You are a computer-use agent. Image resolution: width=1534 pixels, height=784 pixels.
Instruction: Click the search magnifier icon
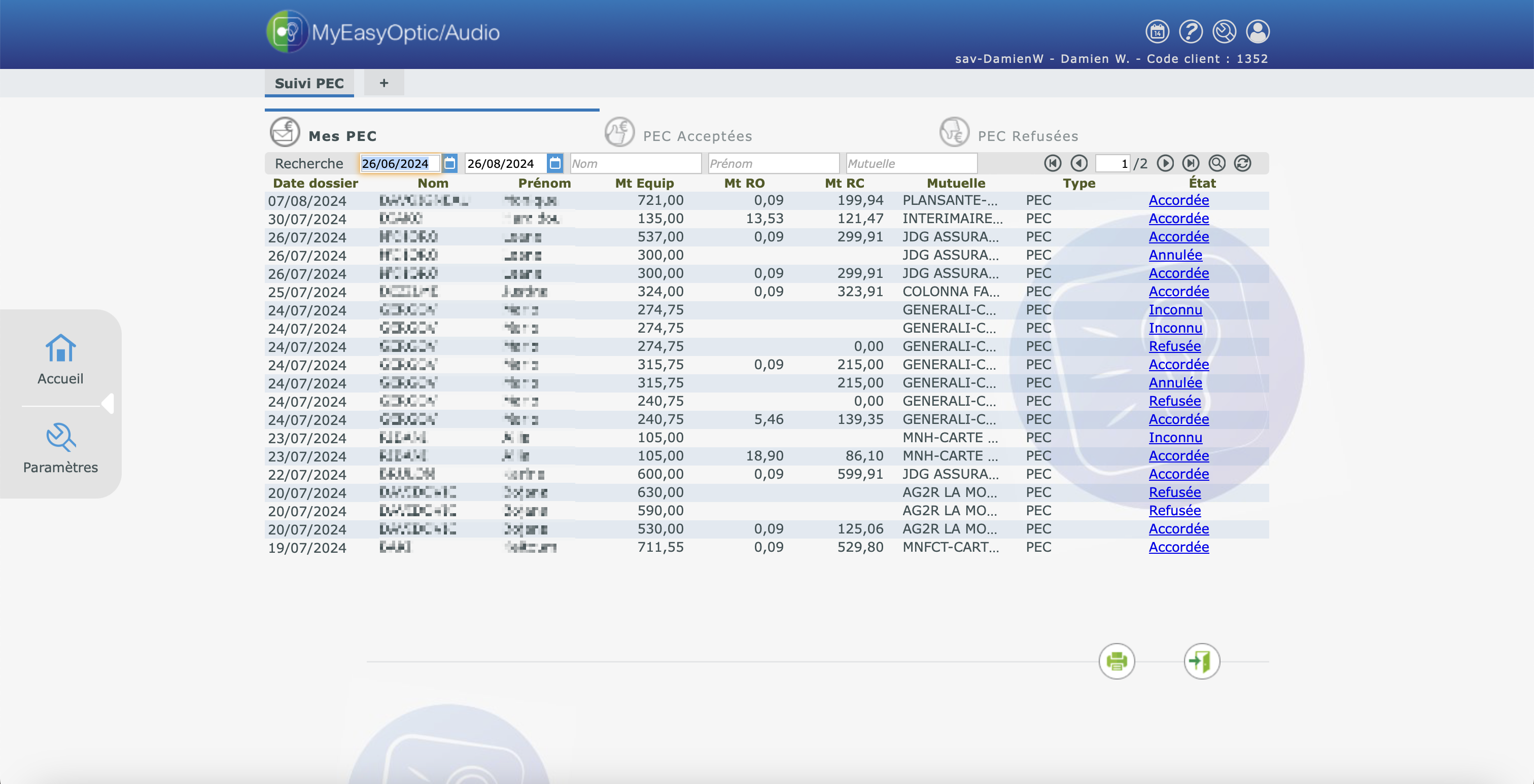1217,163
